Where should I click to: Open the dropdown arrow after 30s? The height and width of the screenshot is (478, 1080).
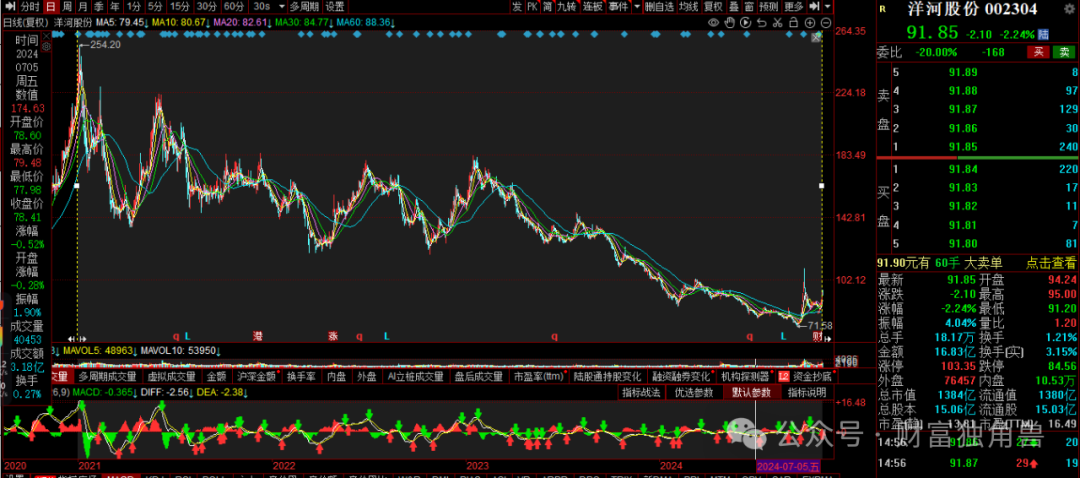(x=280, y=6)
